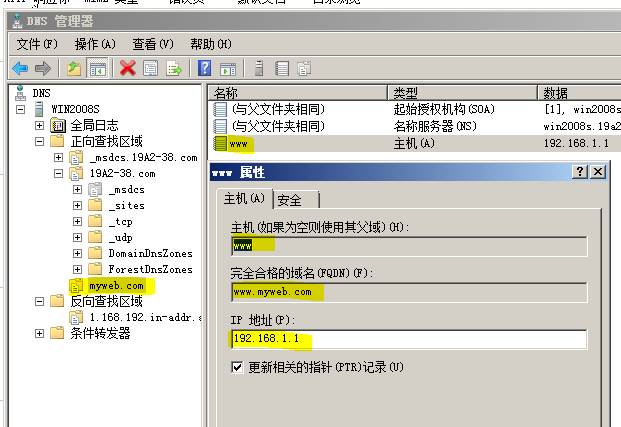Collapse the 反向查找区域 node
Screen dimensions: 621x427
point(39,302)
